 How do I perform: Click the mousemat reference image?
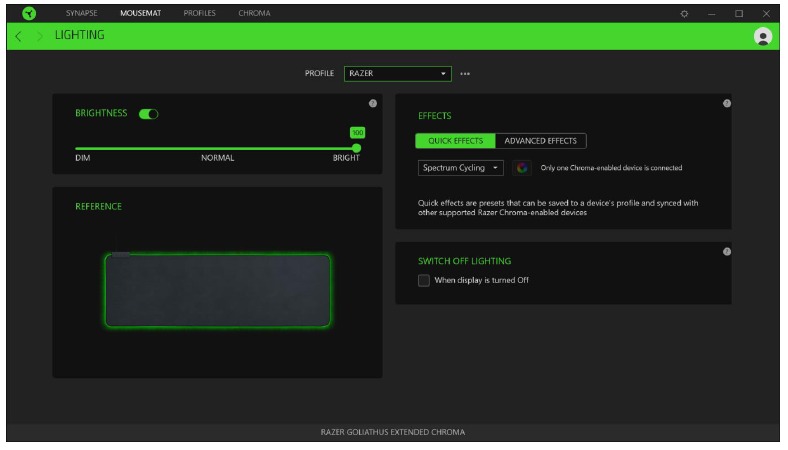pos(218,291)
